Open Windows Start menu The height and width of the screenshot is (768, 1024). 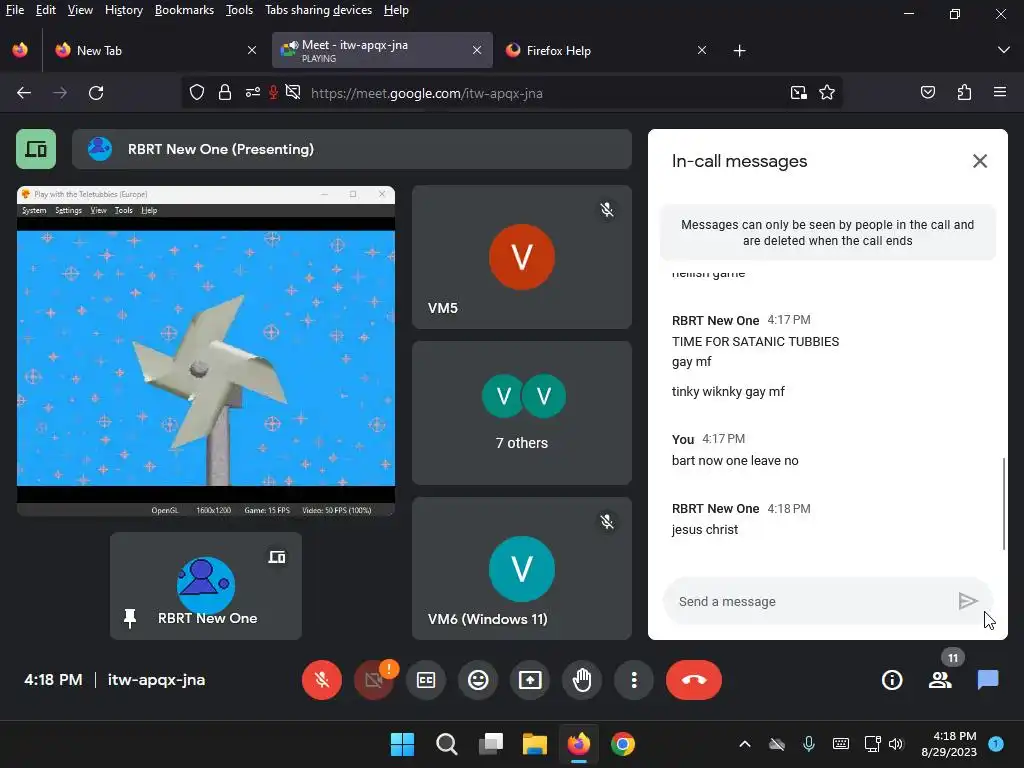(402, 744)
